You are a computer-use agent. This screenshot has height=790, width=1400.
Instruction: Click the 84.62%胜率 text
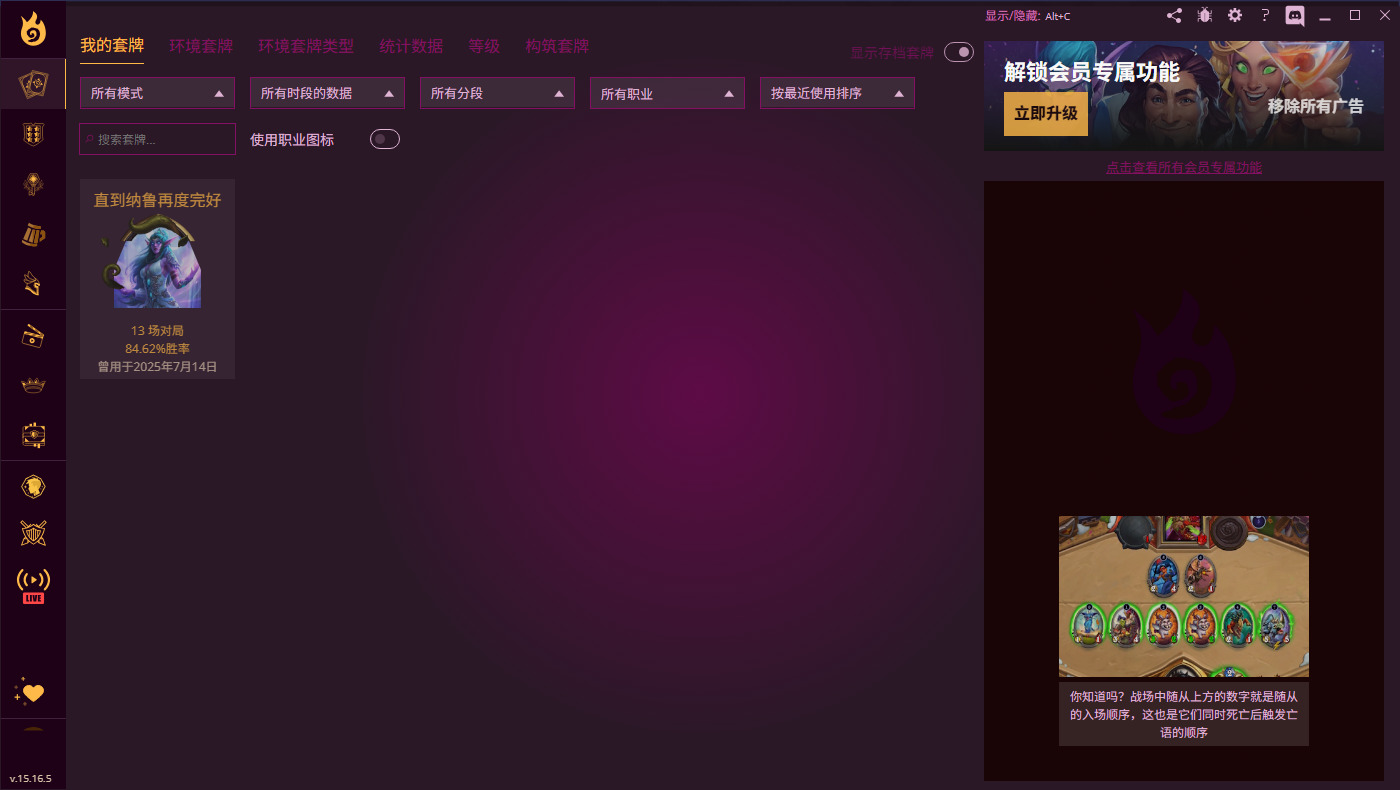pyautogui.click(x=157, y=348)
